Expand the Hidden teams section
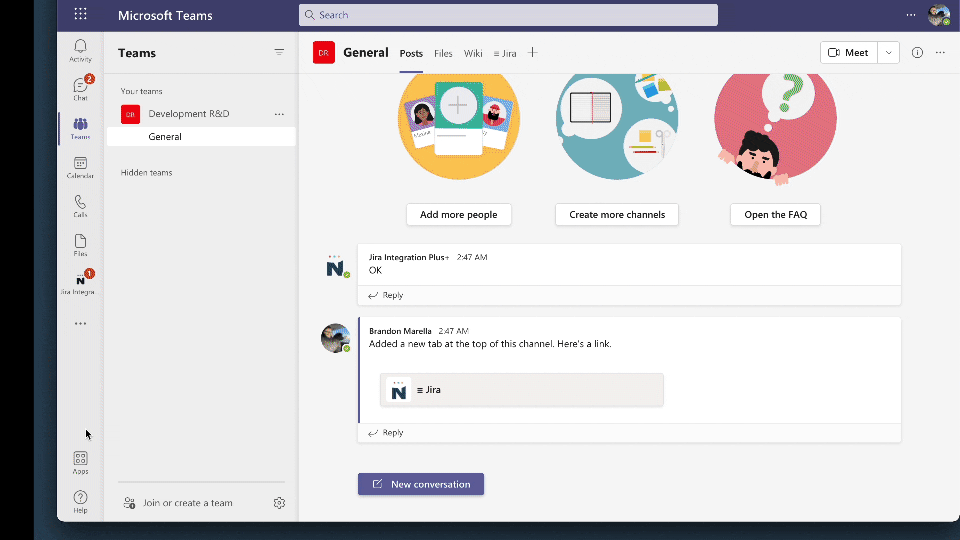The width and height of the screenshot is (960, 540). [x=146, y=173]
